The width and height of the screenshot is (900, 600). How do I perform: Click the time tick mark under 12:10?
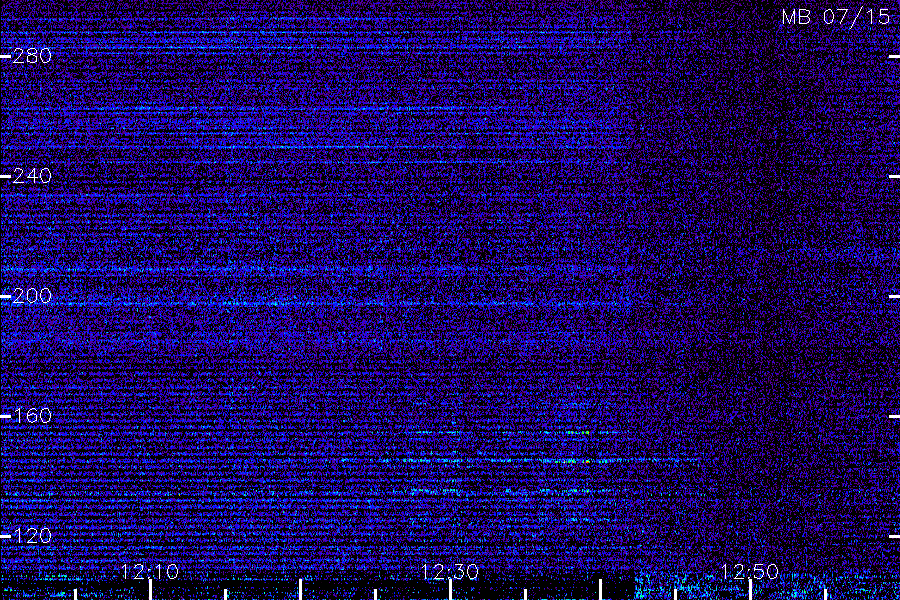point(150,590)
